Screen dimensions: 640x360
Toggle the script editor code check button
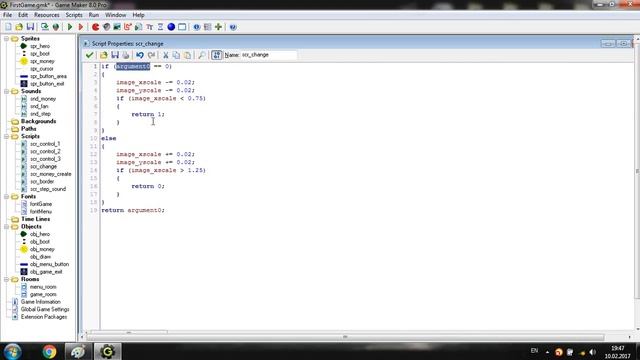(217, 55)
